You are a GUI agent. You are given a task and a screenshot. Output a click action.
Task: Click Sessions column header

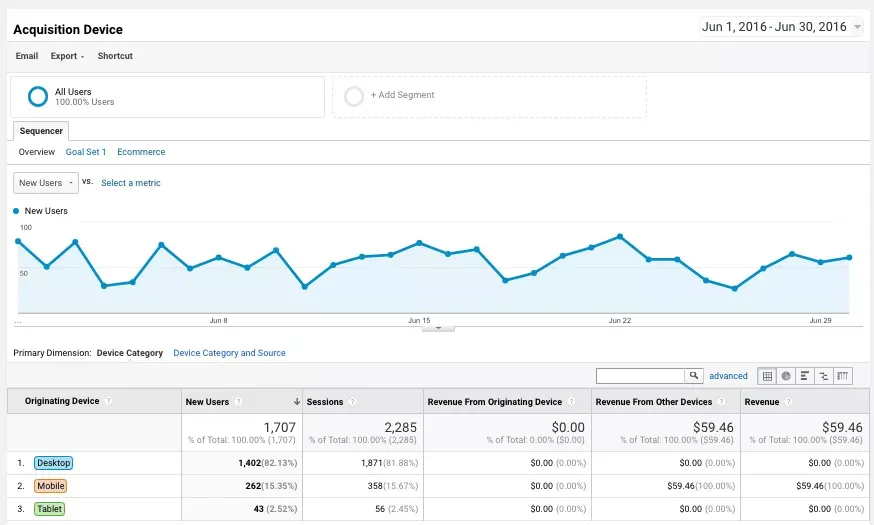tap(324, 402)
